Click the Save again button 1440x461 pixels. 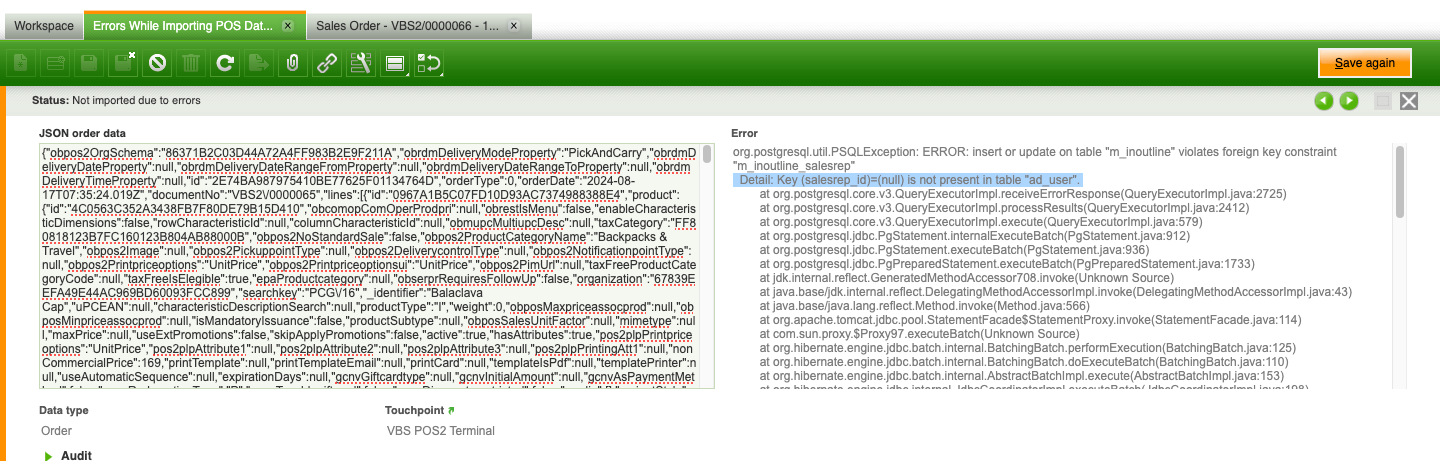pyautogui.click(x=1364, y=63)
